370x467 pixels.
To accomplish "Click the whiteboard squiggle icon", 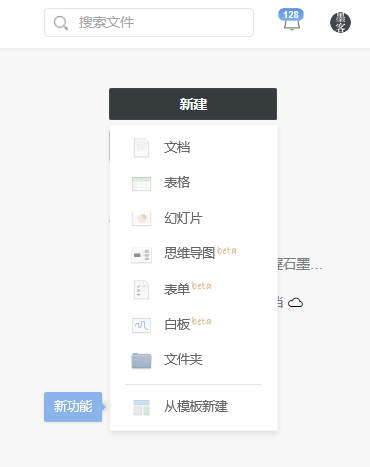I will (x=141, y=325).
